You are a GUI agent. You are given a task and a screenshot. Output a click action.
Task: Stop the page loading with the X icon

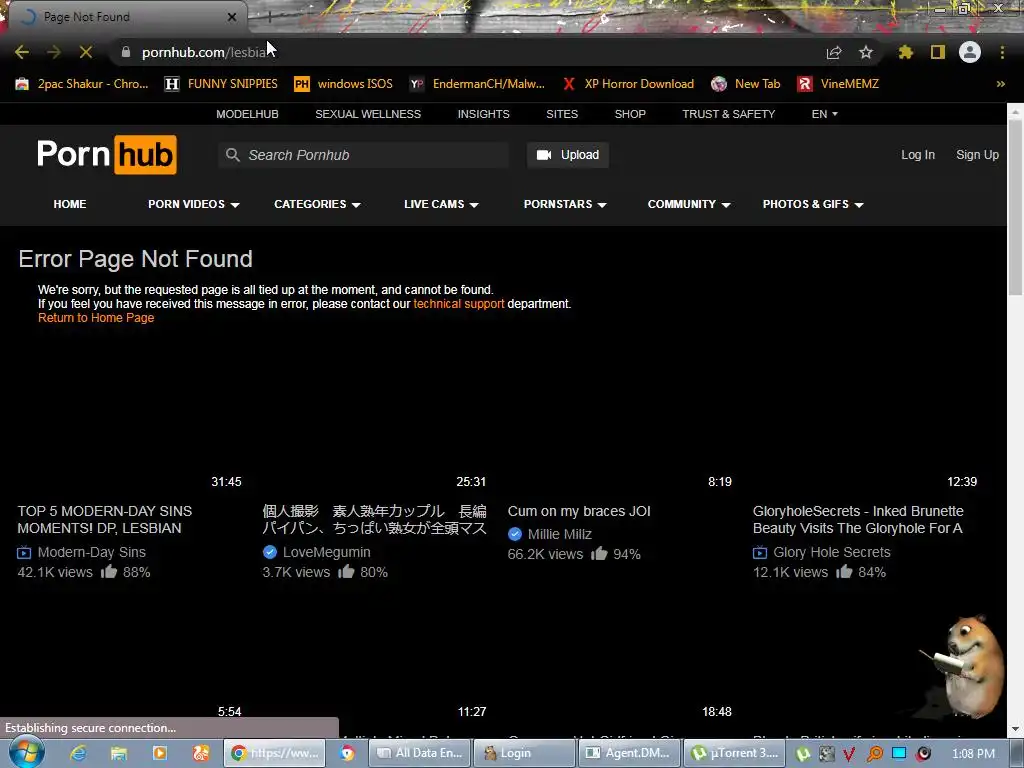pos(86,52)
